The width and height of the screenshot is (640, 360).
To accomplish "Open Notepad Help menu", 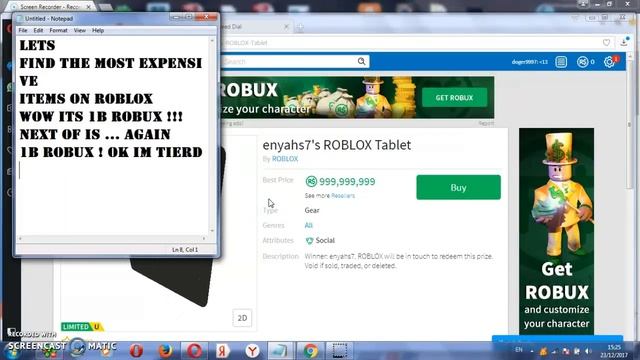I will coord(98,30).
